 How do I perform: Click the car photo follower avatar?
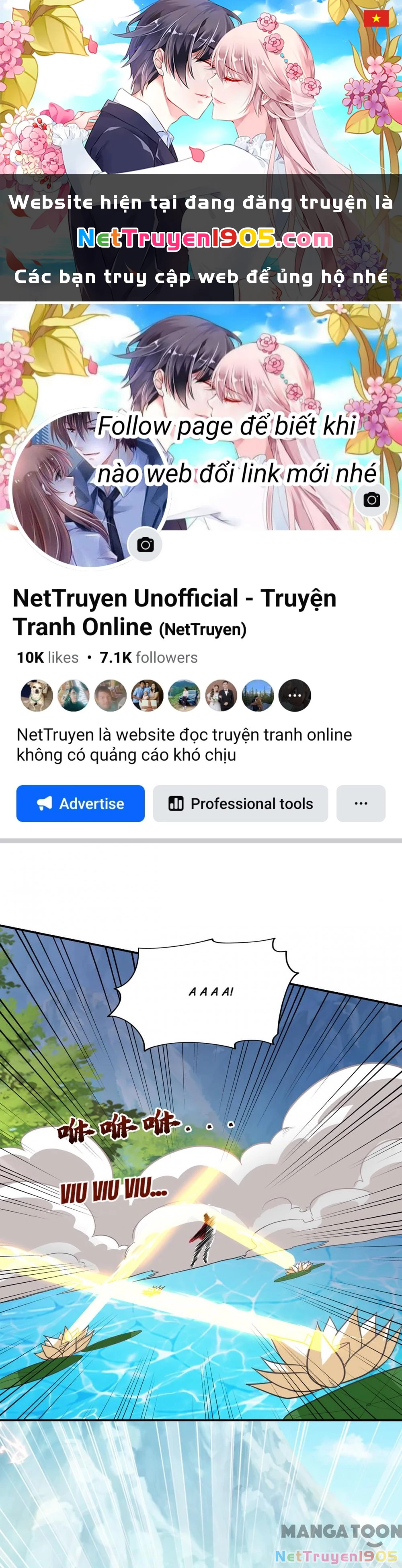(x=184, y=695)
